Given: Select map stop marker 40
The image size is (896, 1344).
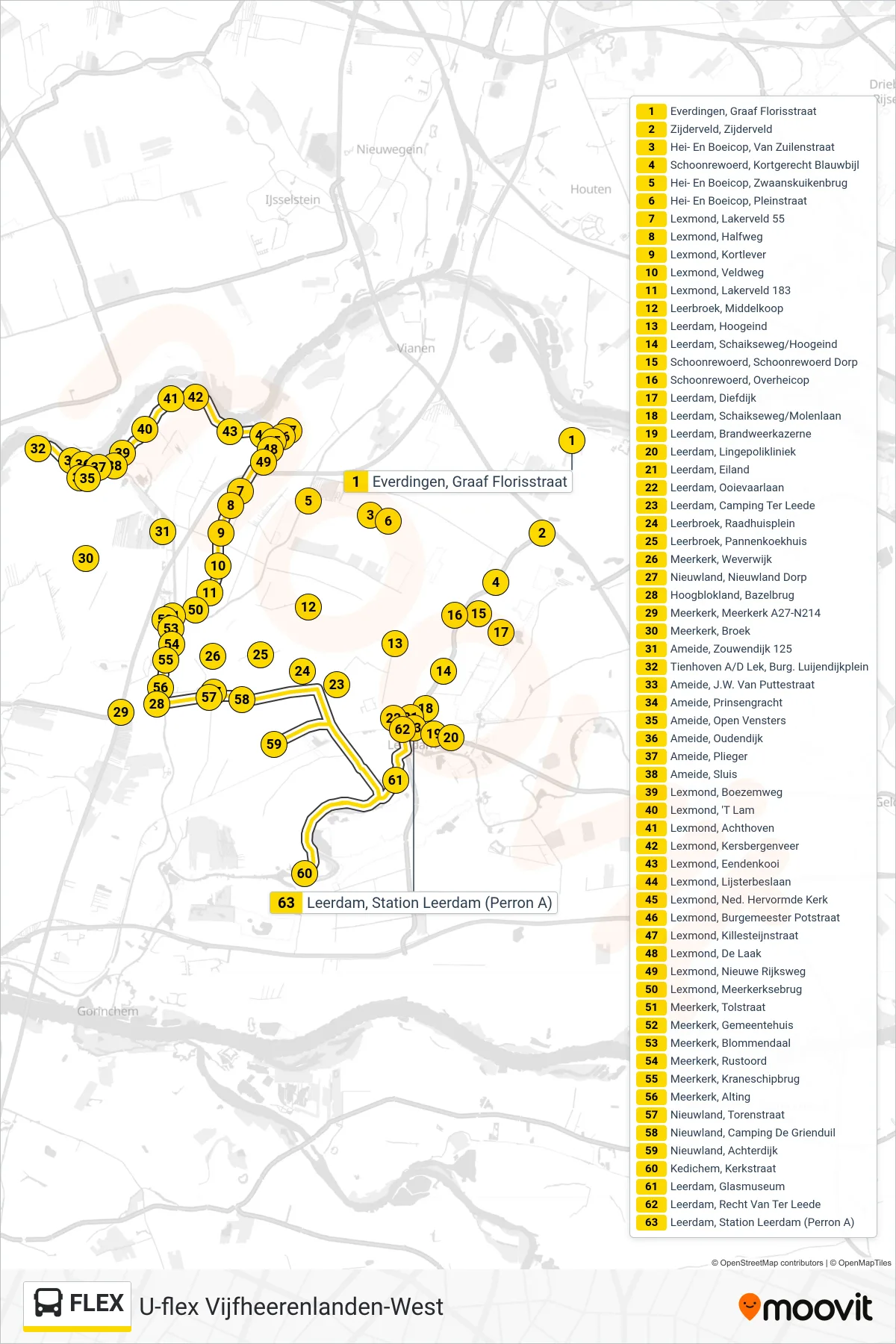Looking at the screenshot, I should (x=145, y=429).
